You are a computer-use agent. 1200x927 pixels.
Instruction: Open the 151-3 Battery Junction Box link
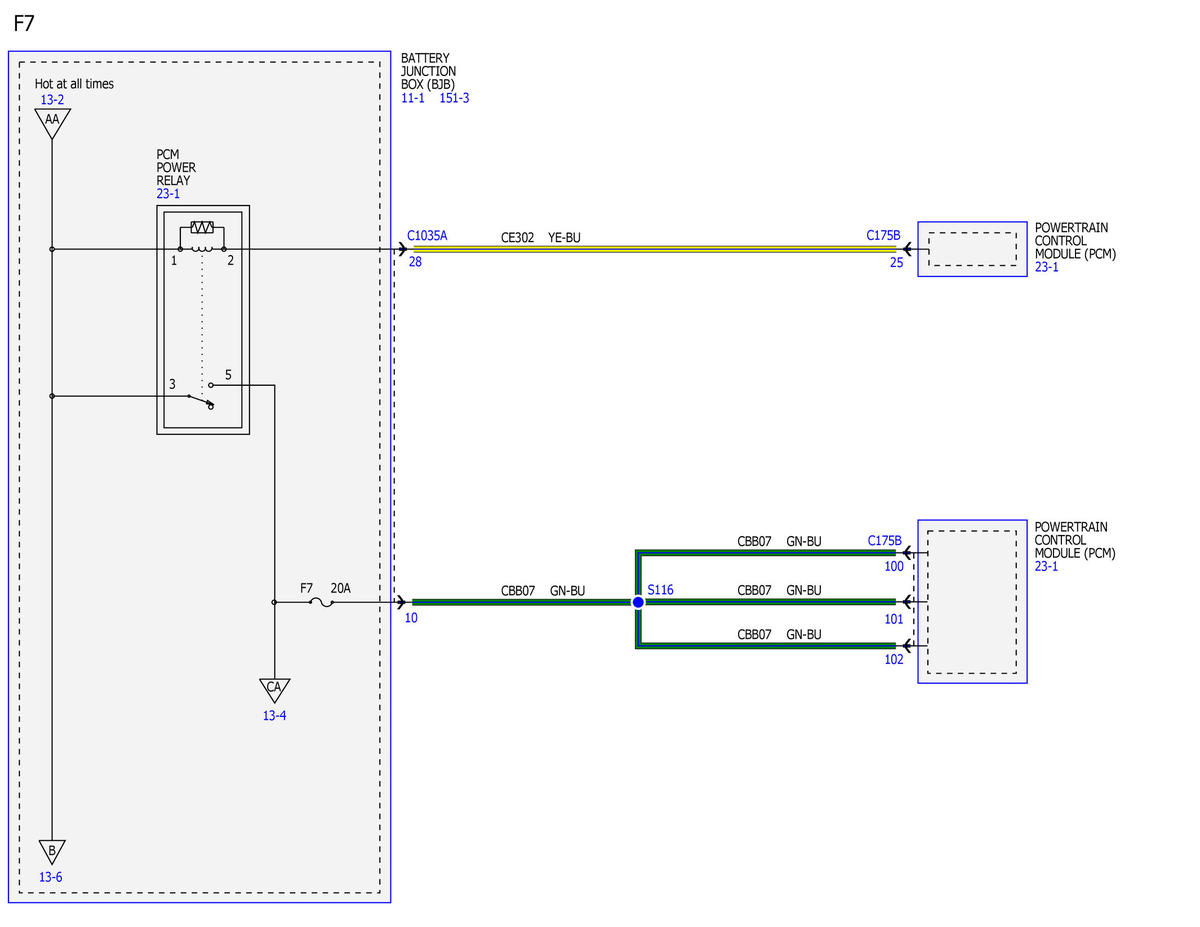coord(454,98)
